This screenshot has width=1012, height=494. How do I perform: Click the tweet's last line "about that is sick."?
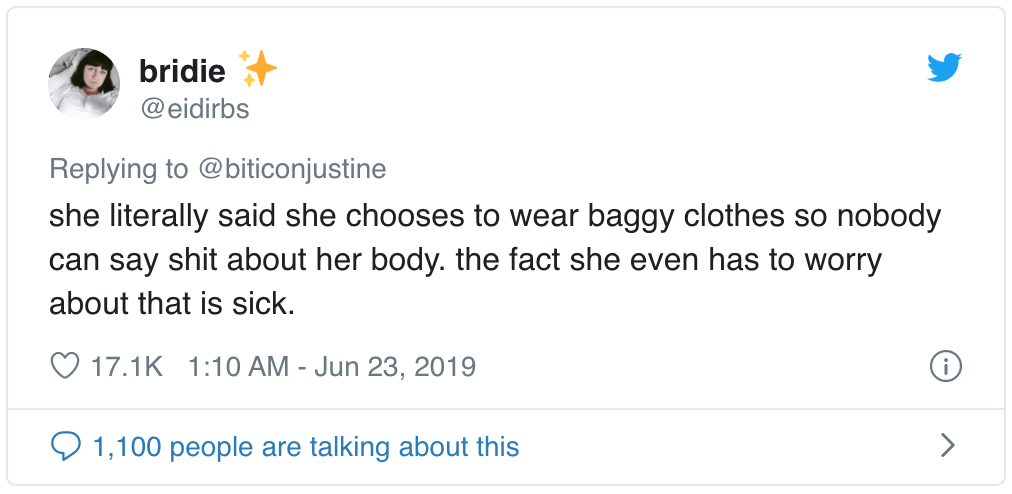tap(172, 304)
